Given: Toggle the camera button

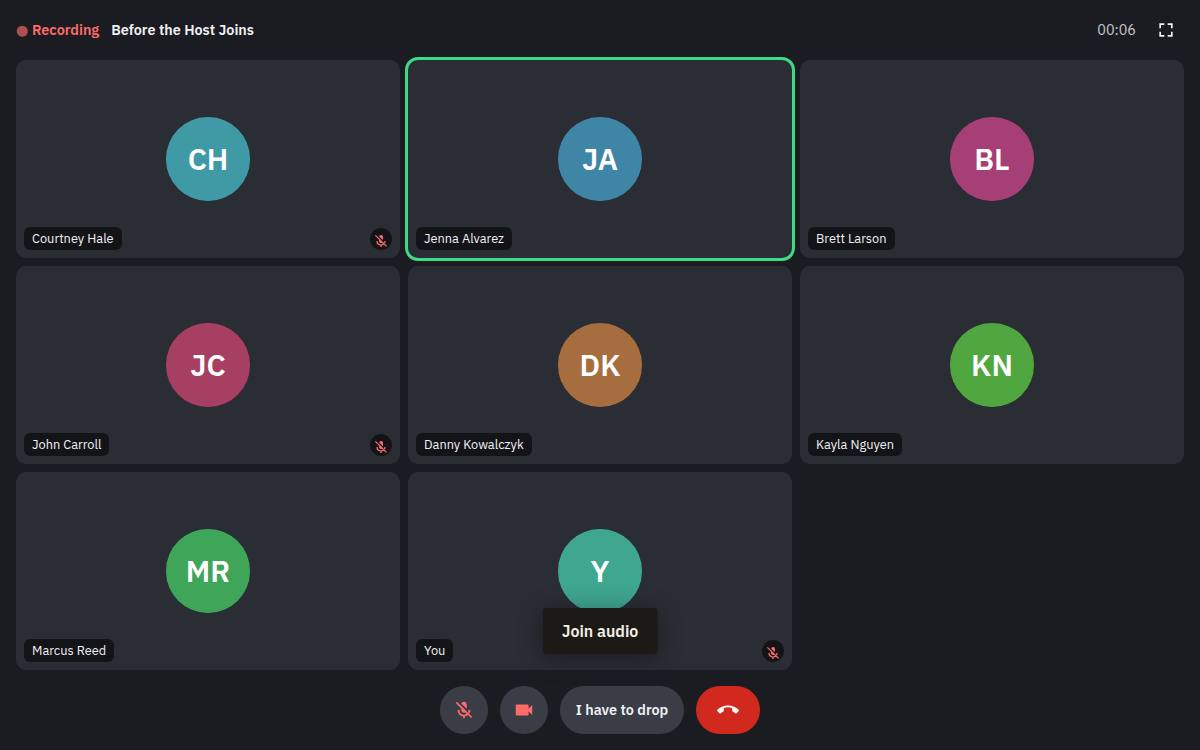Looking at the screenshot, I should 524,710.
